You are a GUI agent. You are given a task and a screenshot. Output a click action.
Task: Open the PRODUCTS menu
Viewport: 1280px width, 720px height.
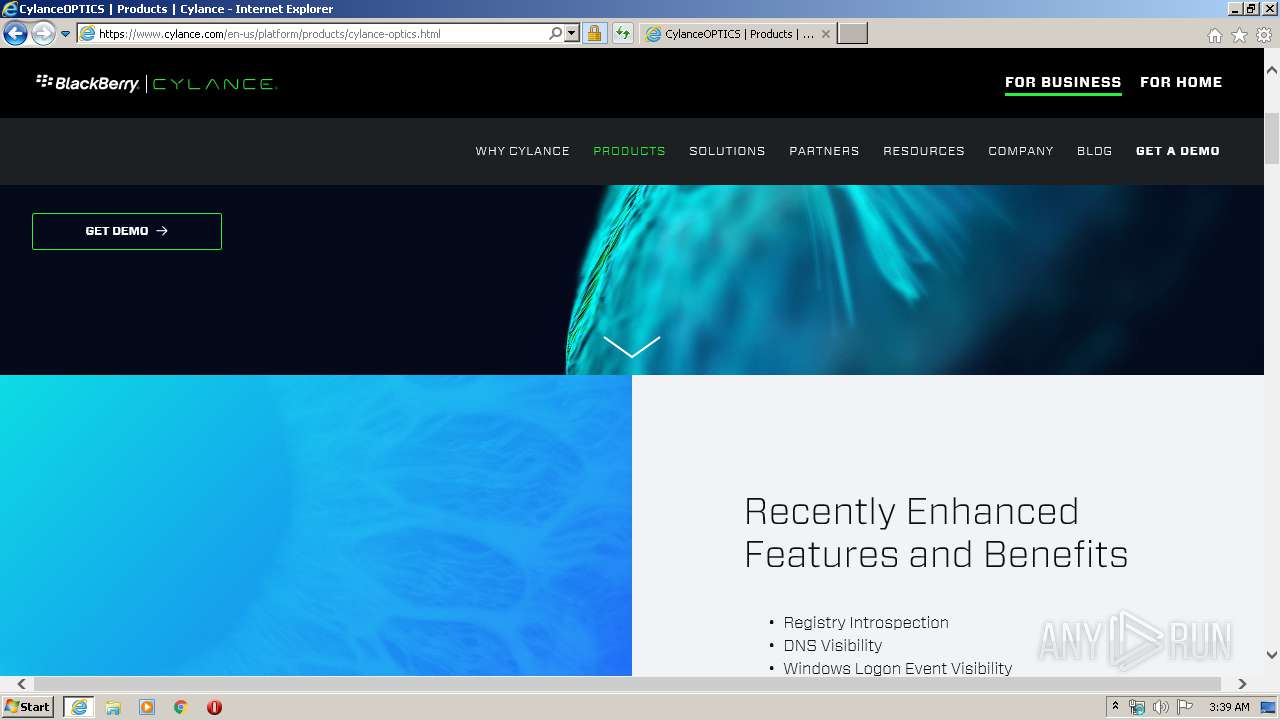[629, 151]
